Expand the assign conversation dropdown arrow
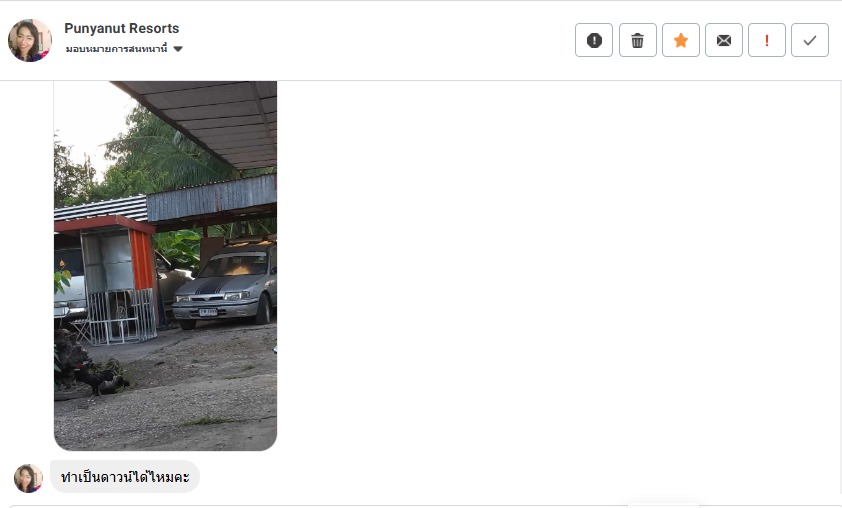This screenshot has height=508, width=842. [x=178, y=49]
